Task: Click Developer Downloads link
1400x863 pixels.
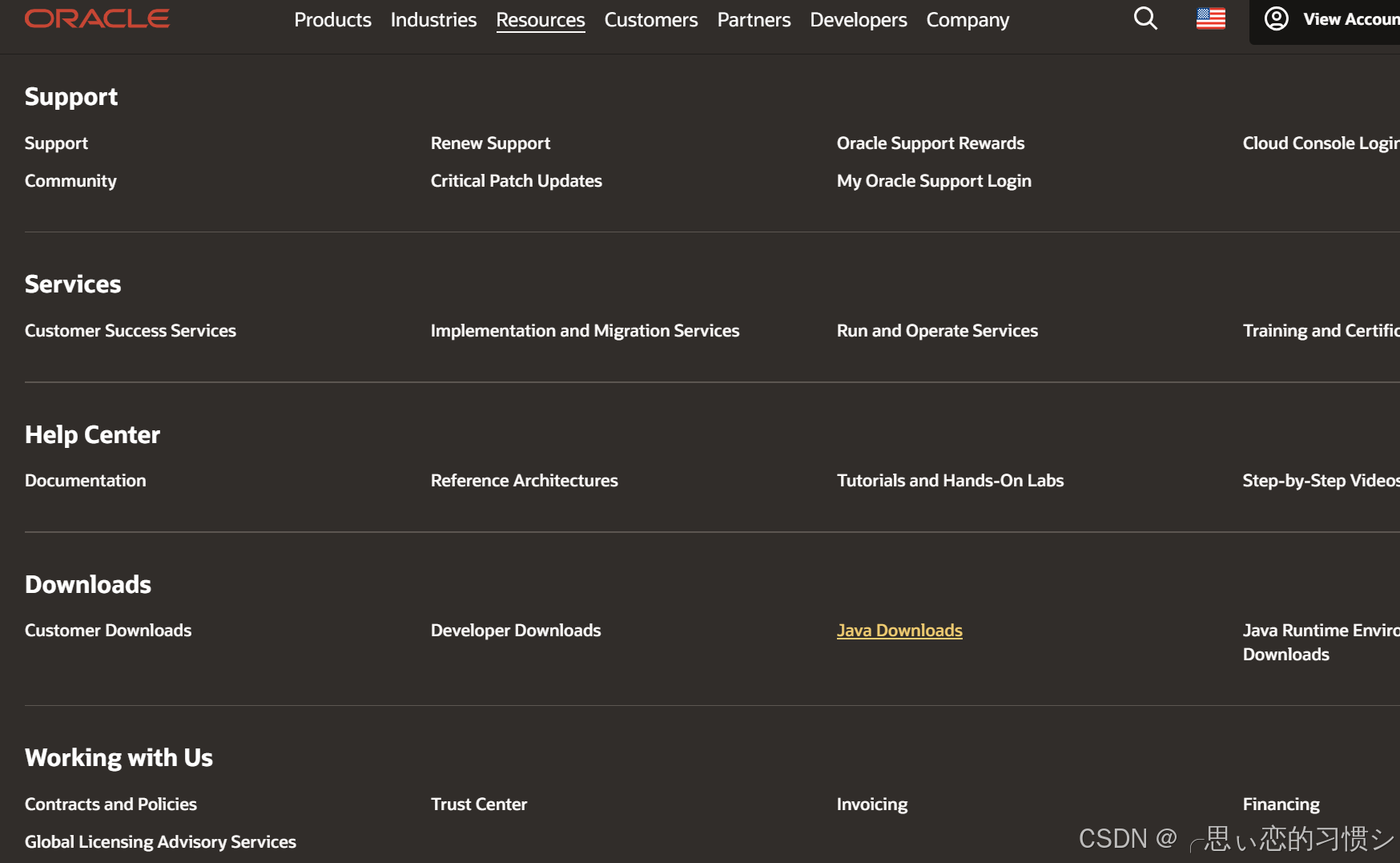Action: click(x=516, y=631)
